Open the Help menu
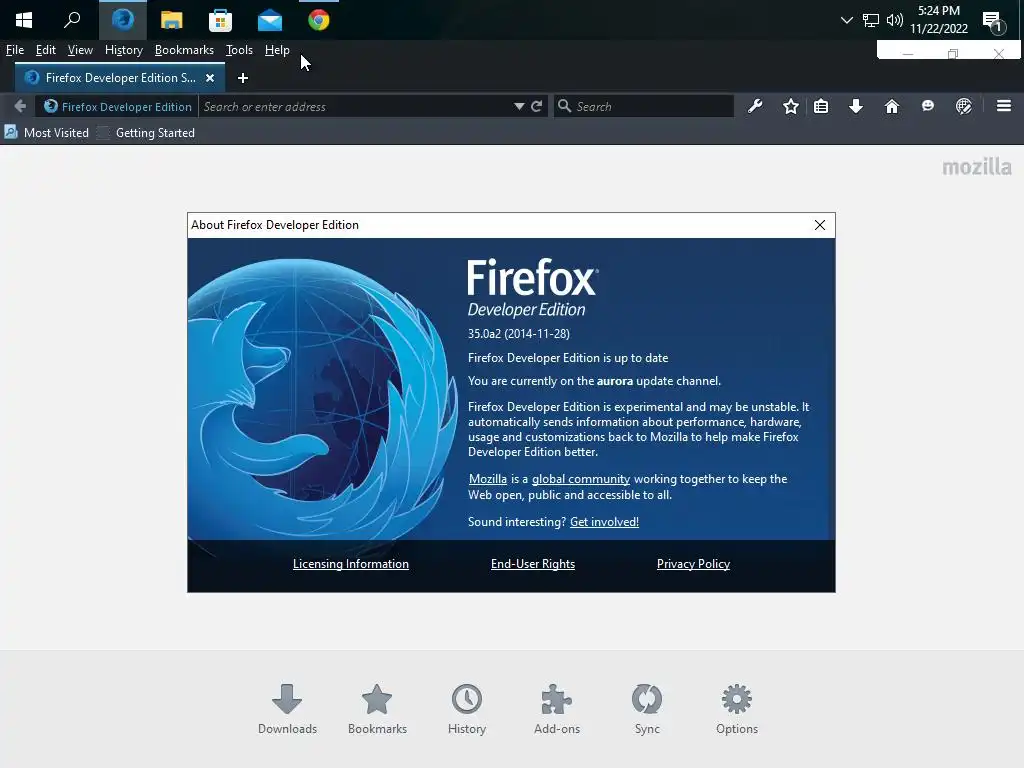Screen dimensions: 1024x768 pyautogui.click(x=277, y=50)
